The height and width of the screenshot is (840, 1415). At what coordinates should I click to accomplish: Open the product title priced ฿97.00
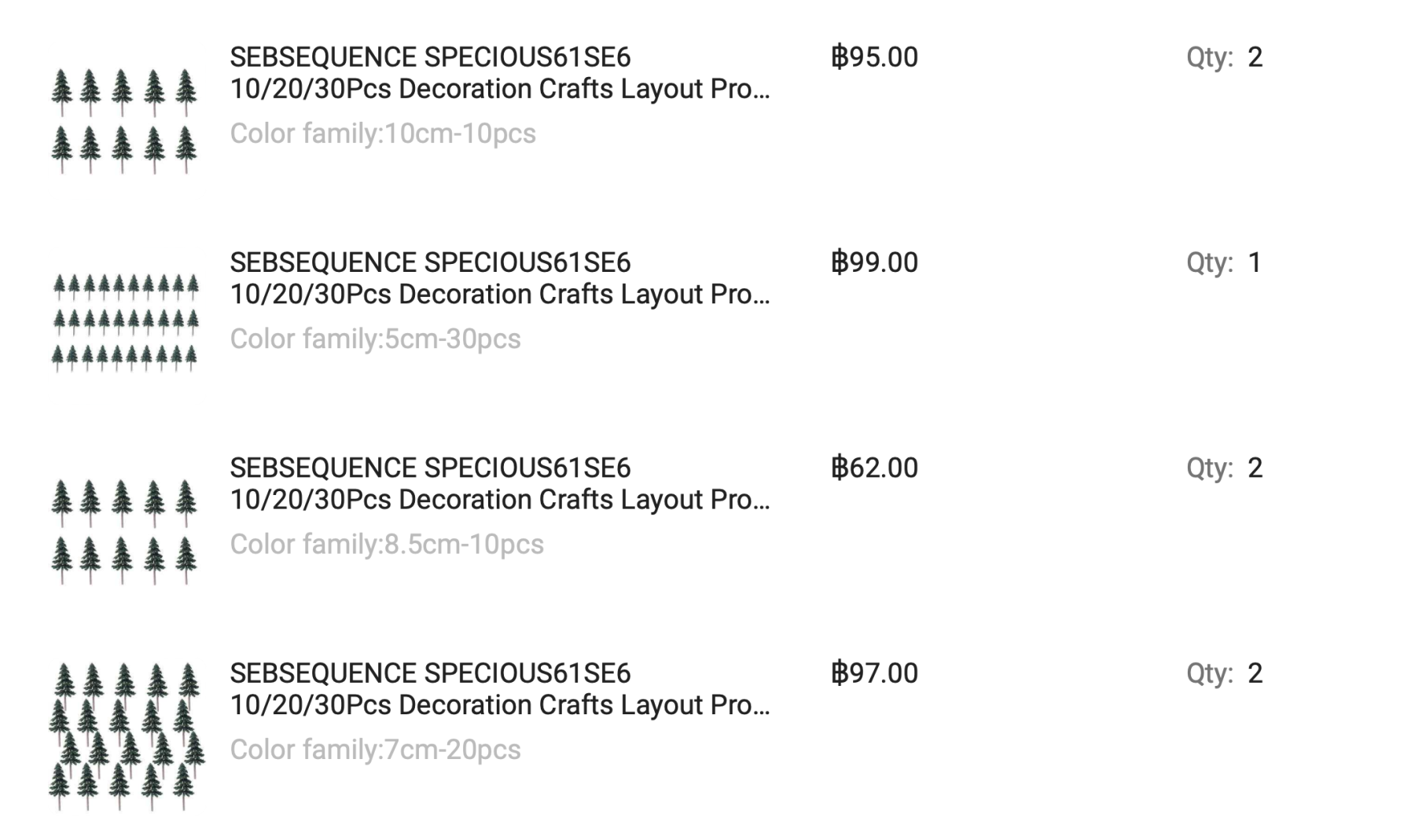click(x=499, y=689)
